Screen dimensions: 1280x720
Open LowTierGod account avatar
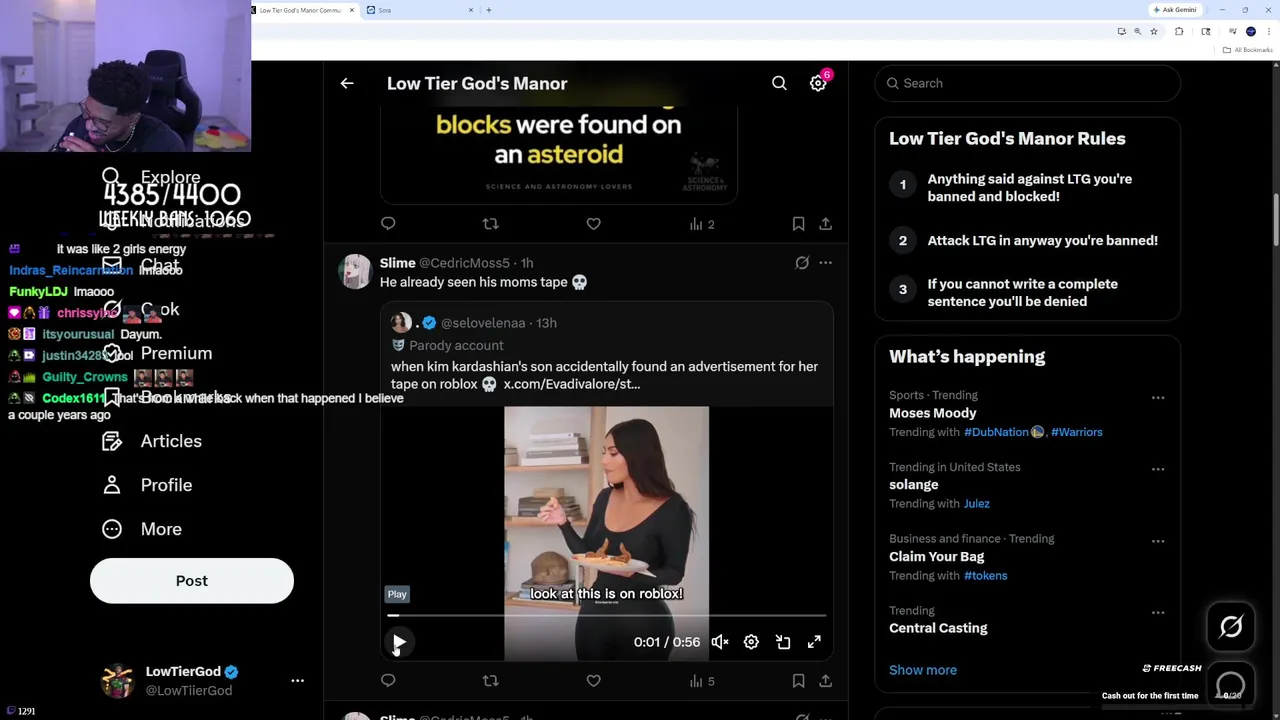point(118,681)
